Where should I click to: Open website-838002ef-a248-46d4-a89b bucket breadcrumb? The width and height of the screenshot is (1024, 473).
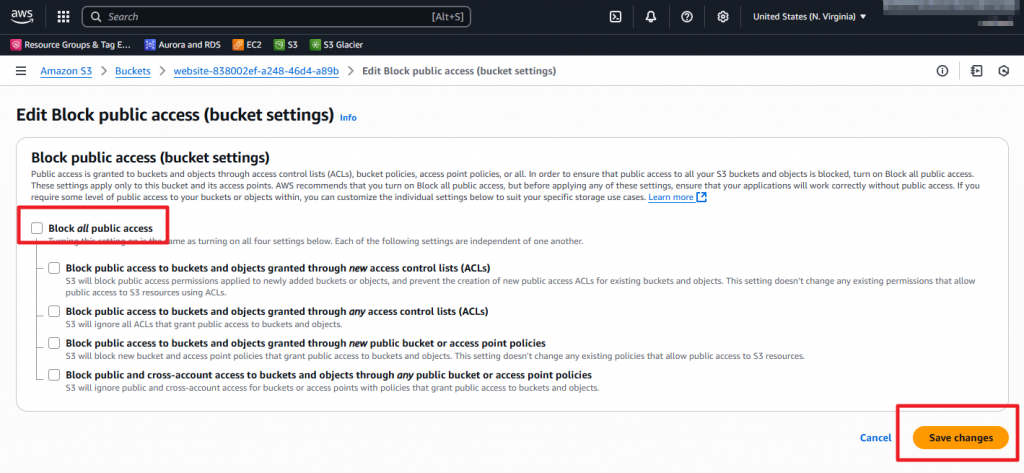point(256,71)
